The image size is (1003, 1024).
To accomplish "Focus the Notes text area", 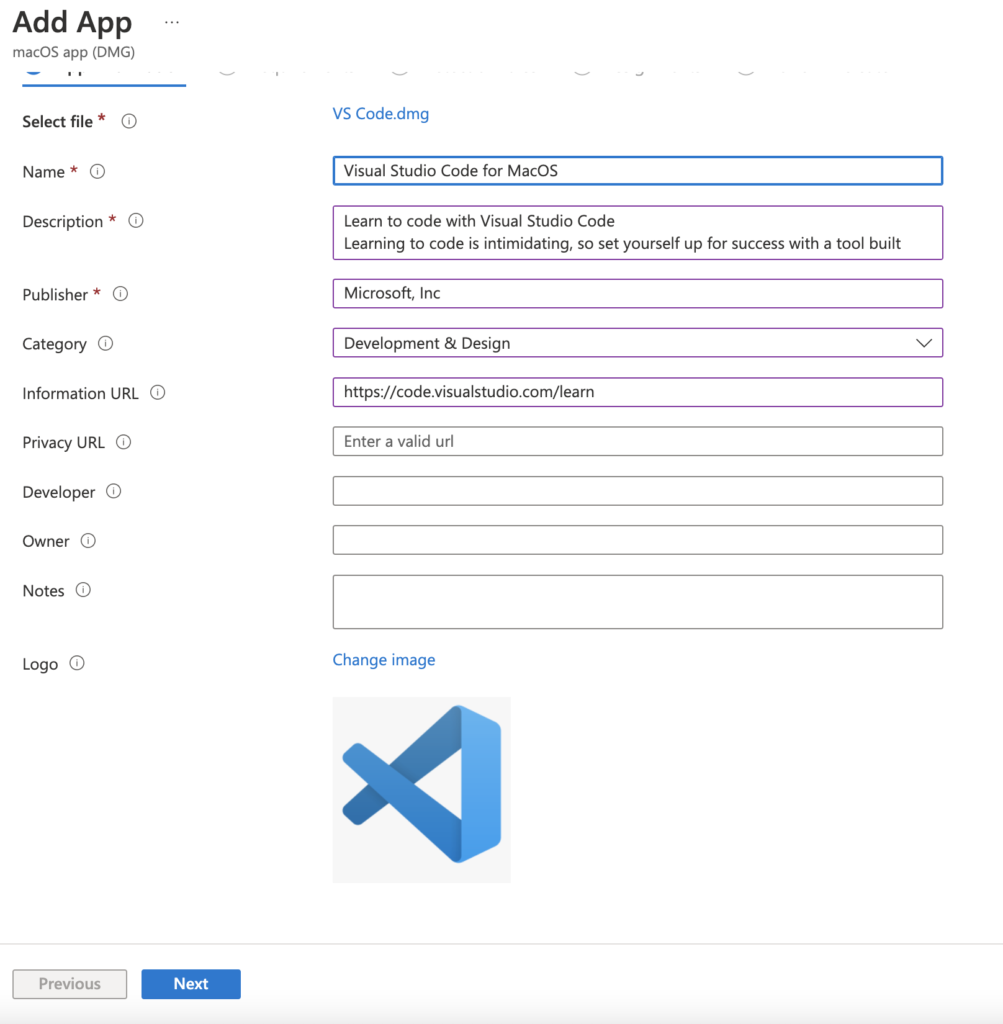I will tap(637, 602).
